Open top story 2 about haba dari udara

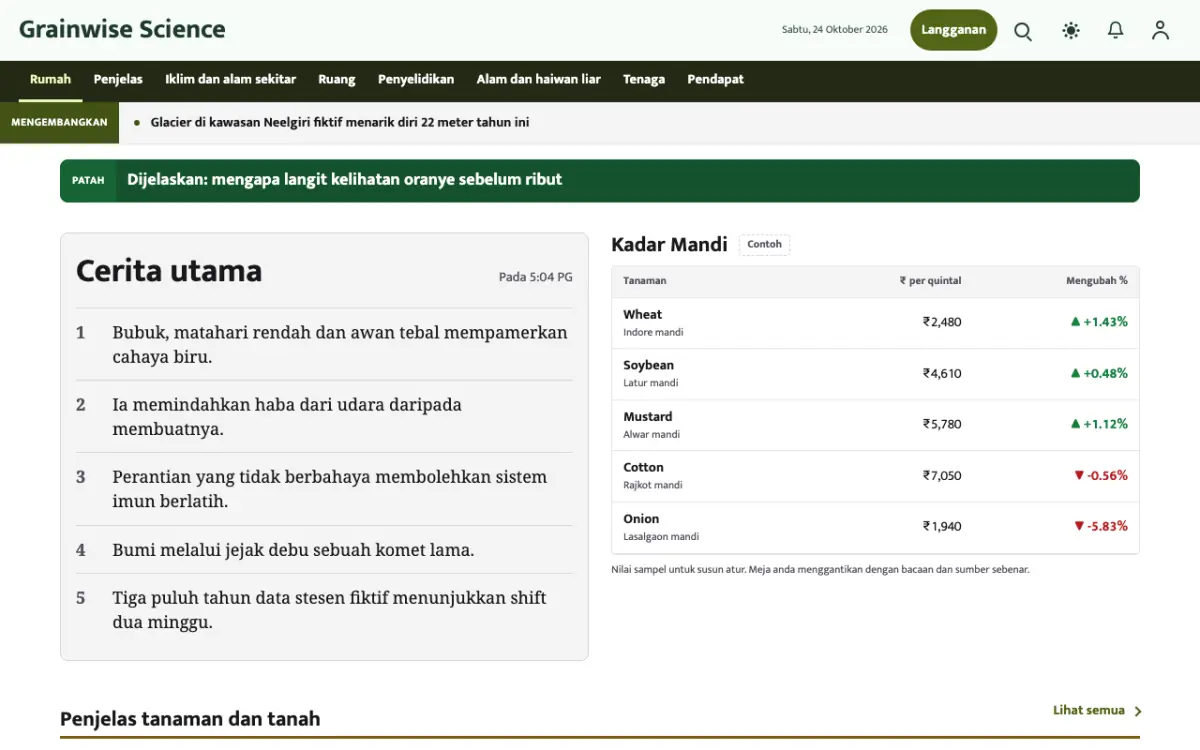pyautogui.click(x=287, y=417)
